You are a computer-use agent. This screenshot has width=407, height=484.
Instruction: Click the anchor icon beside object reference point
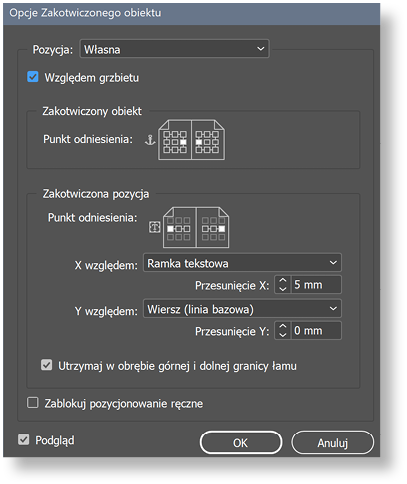click(150, 140)
